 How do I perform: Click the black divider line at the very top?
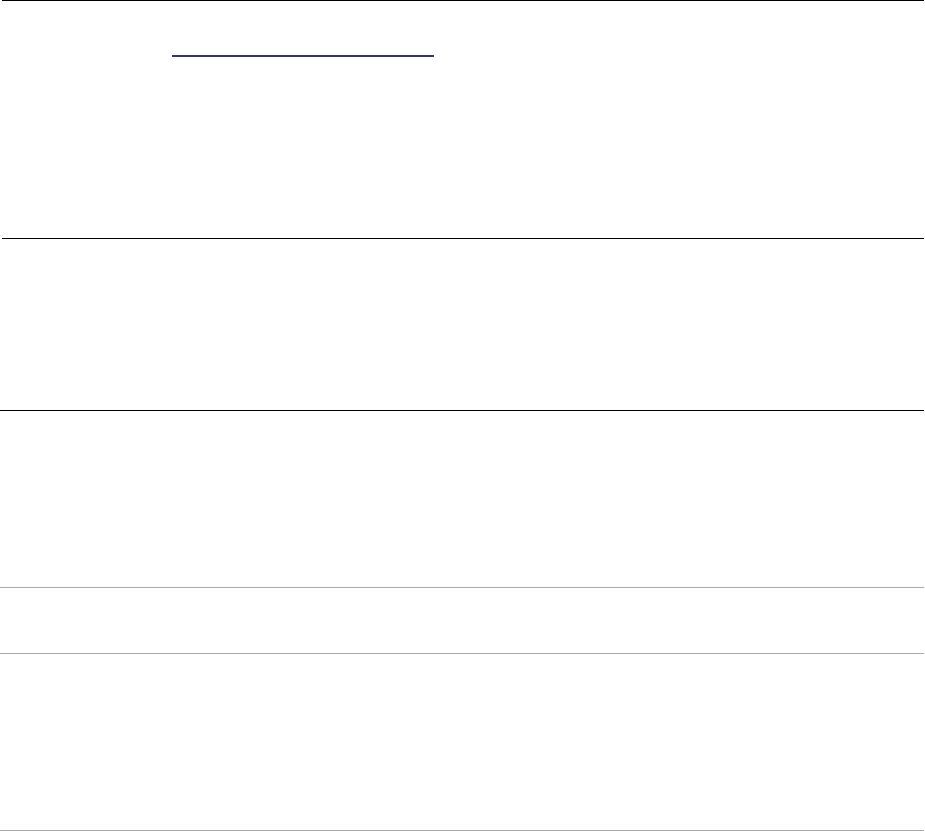coord(462,1)
